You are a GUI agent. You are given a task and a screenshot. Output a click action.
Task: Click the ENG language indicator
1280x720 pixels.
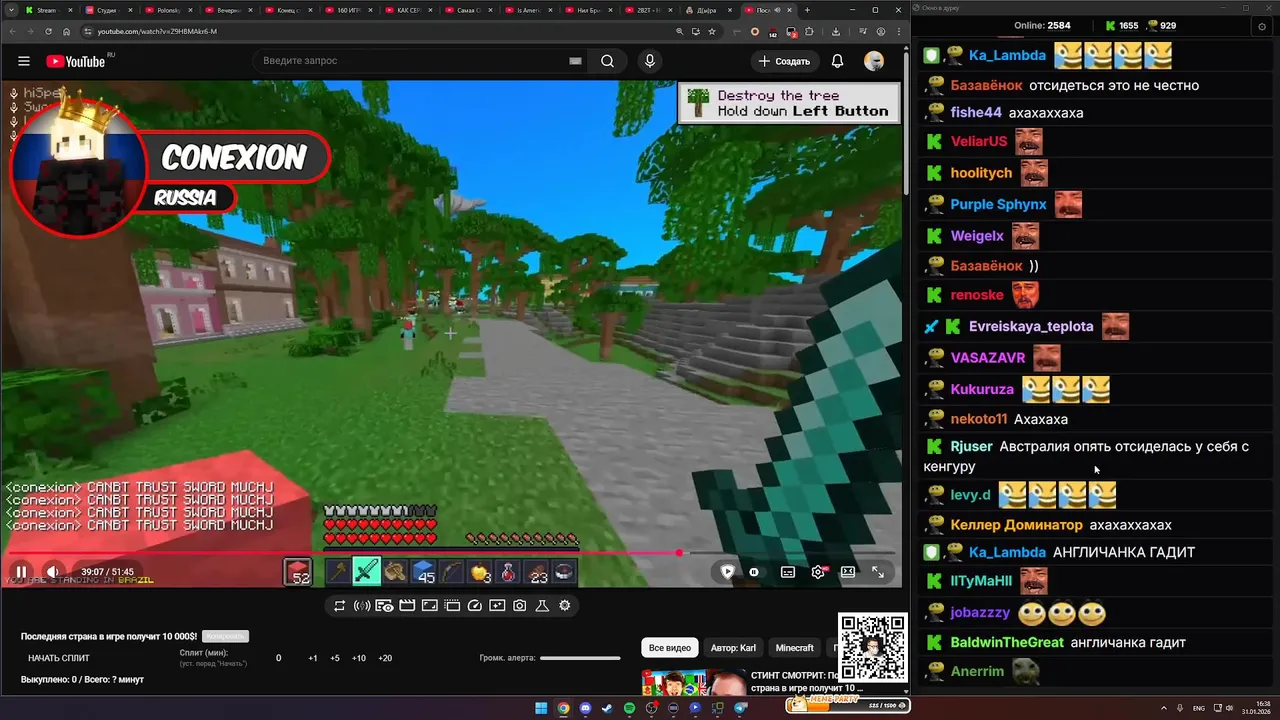(1199, 708)
